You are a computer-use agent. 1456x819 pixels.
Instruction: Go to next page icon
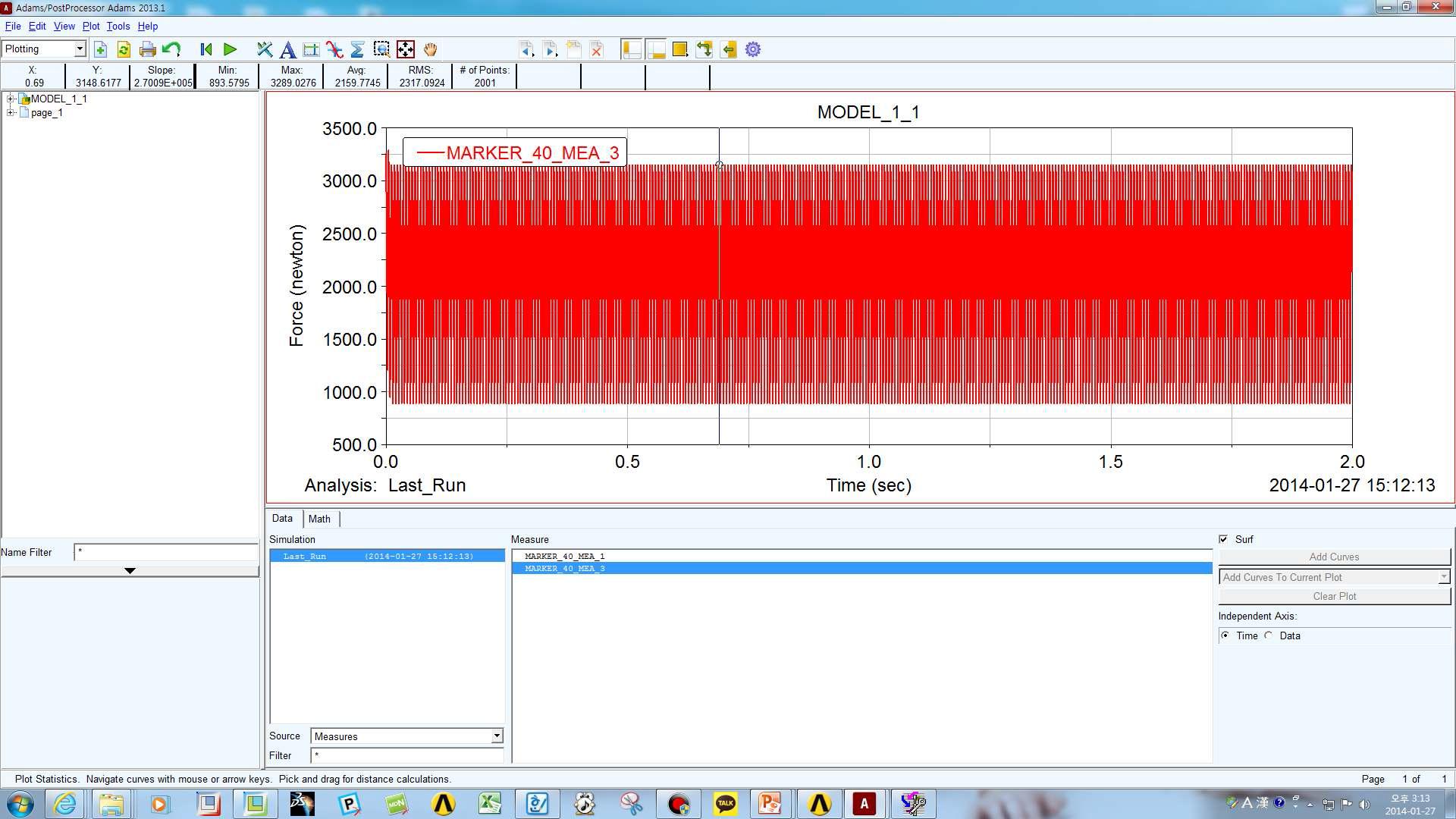point(551,50)
